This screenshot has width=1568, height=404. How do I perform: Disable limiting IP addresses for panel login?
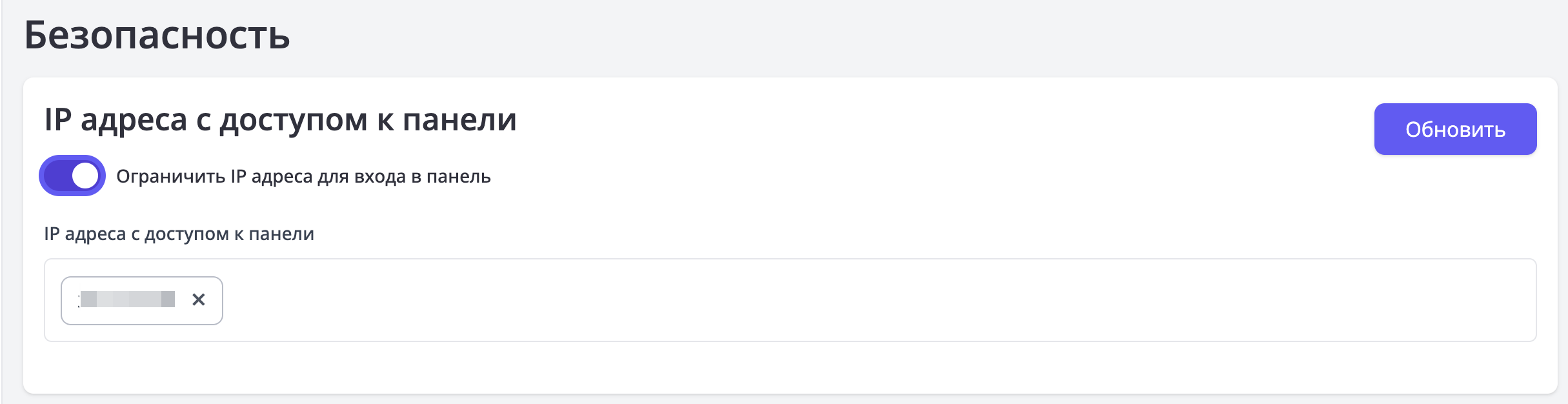click(x=72, y=176)
